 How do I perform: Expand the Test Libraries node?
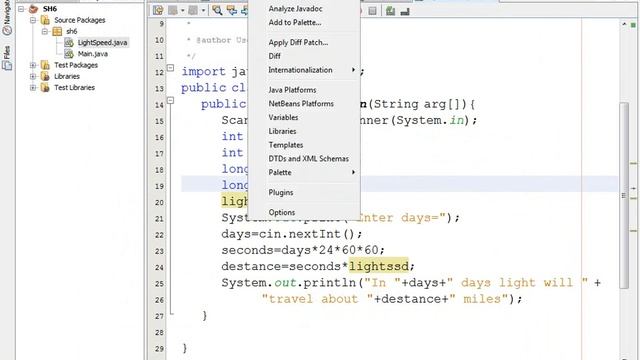(33, 87)
